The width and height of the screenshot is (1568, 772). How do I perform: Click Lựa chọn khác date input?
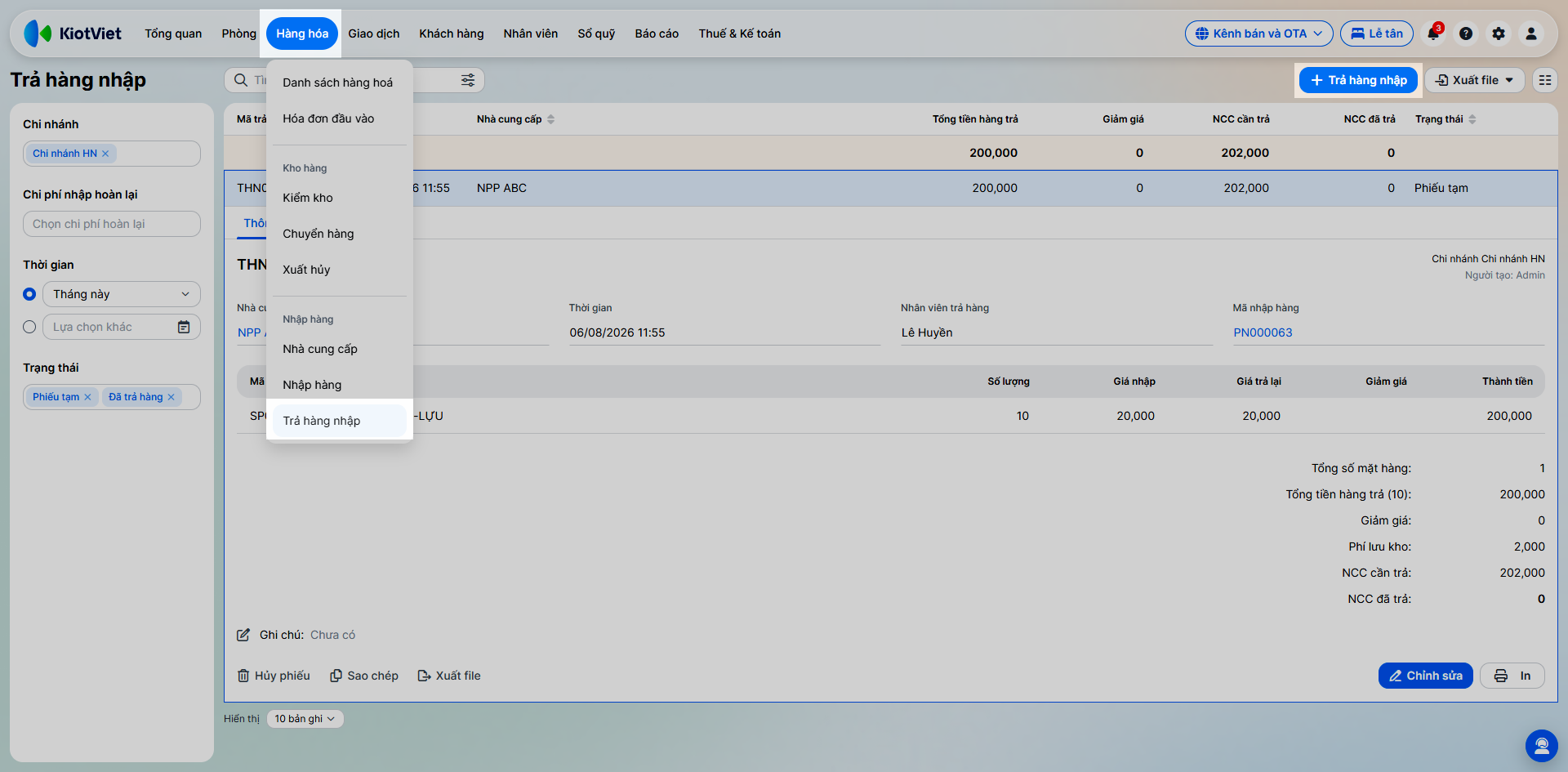[x=122, y=327]
